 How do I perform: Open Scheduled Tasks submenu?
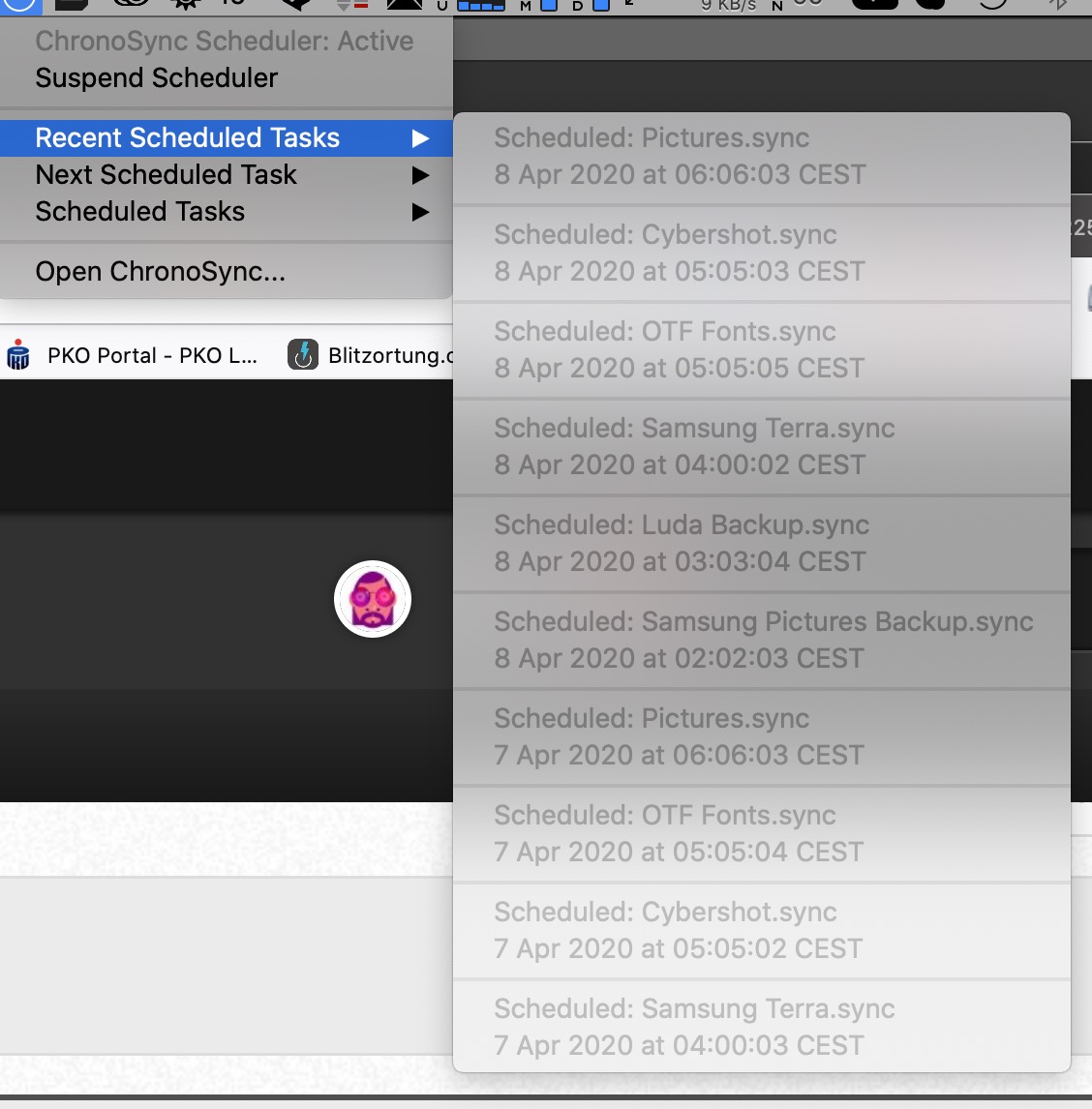click(227, 212)
